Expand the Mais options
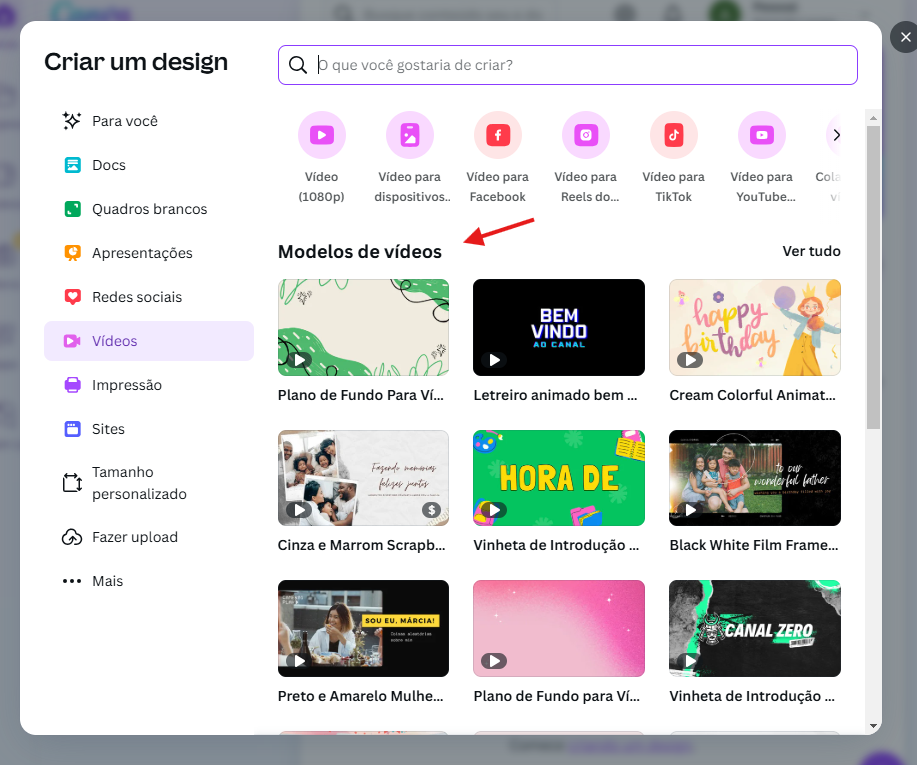The width and height of the screenshot is (917, 765). click(149, 581)
